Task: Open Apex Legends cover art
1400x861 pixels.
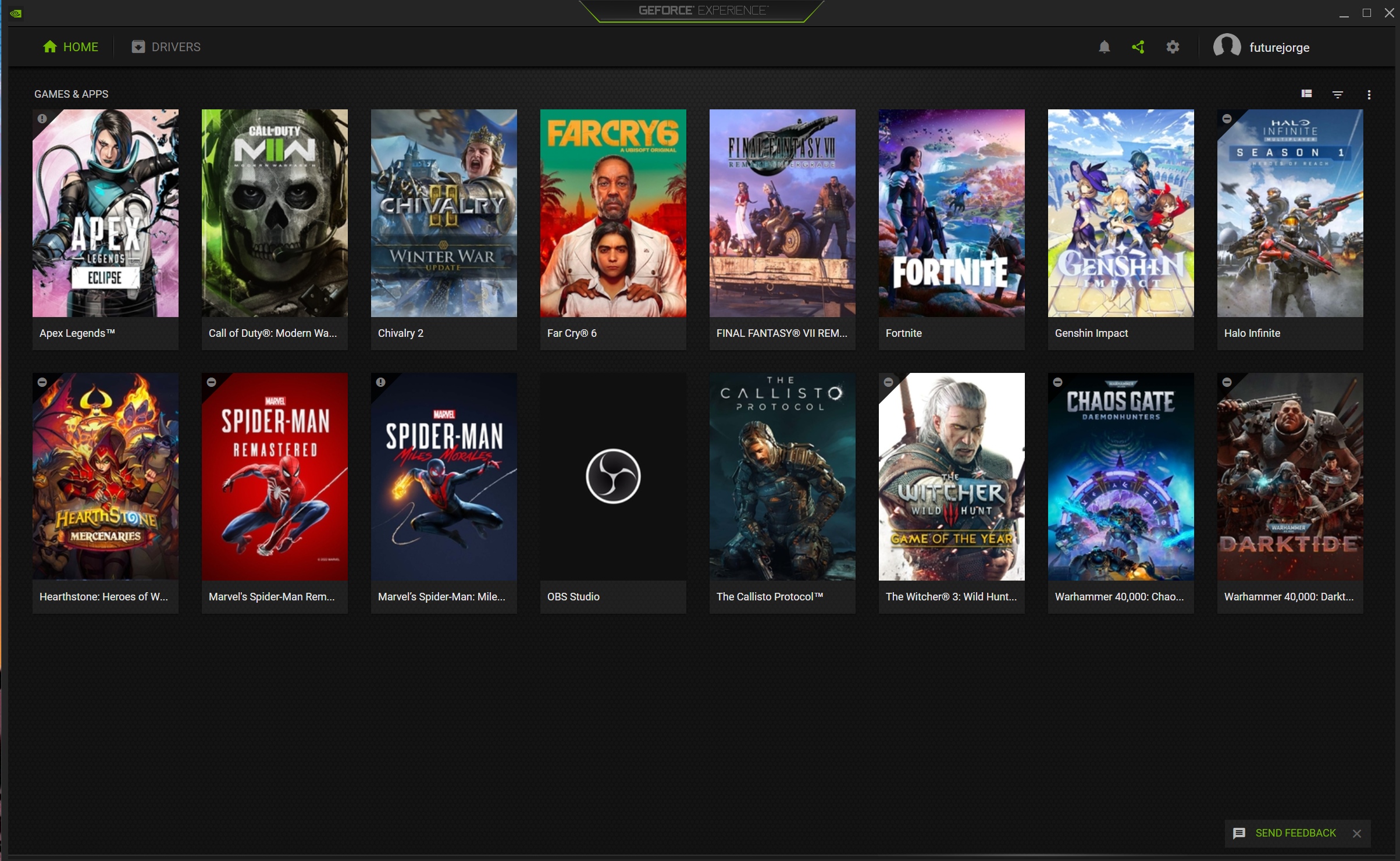Action: pos(105,213)
